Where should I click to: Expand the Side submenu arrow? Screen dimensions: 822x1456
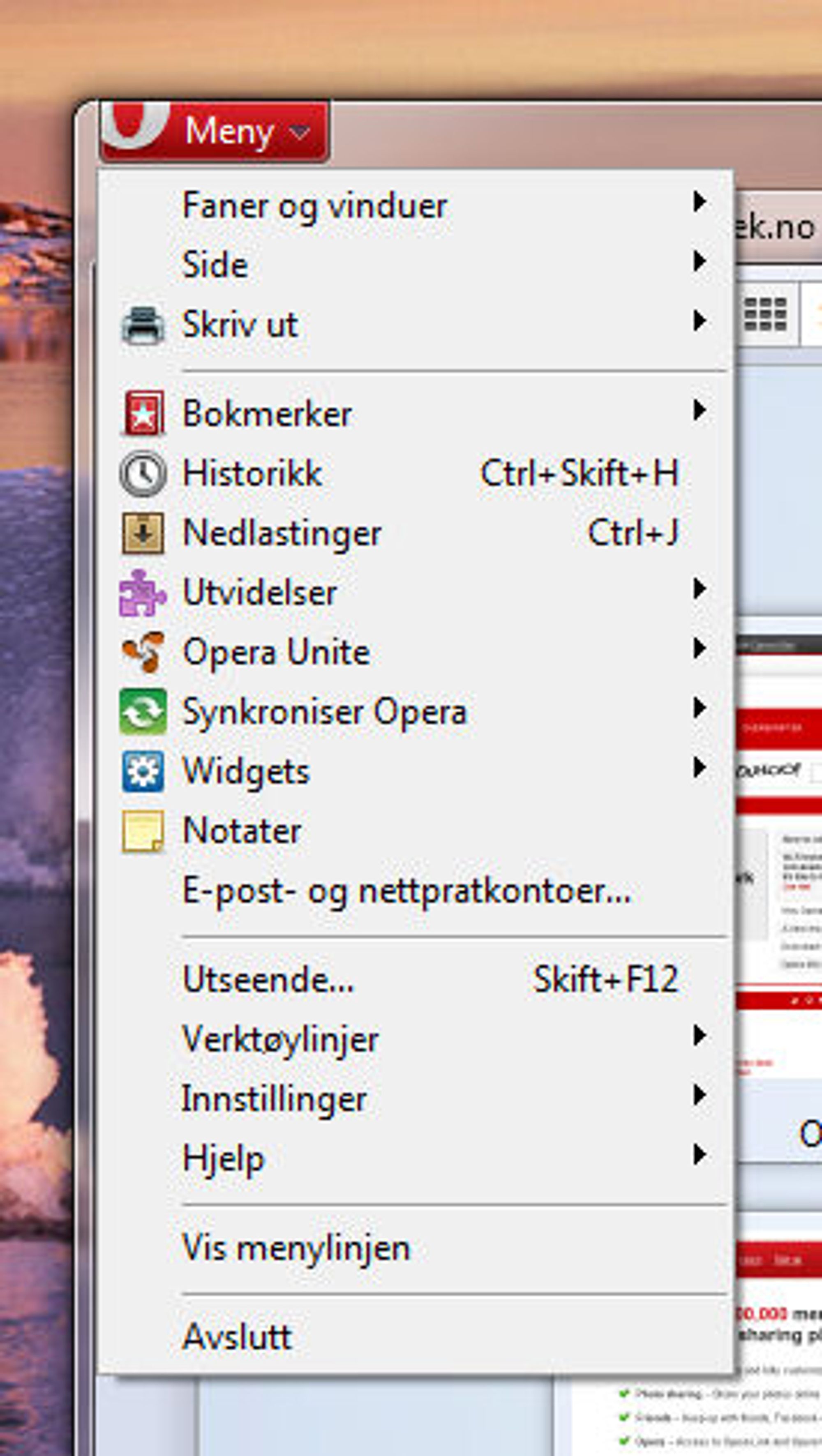pos(700,261)
